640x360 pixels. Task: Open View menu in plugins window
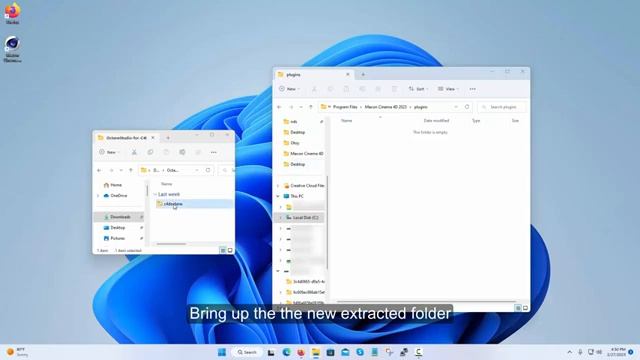pos(448,89)
